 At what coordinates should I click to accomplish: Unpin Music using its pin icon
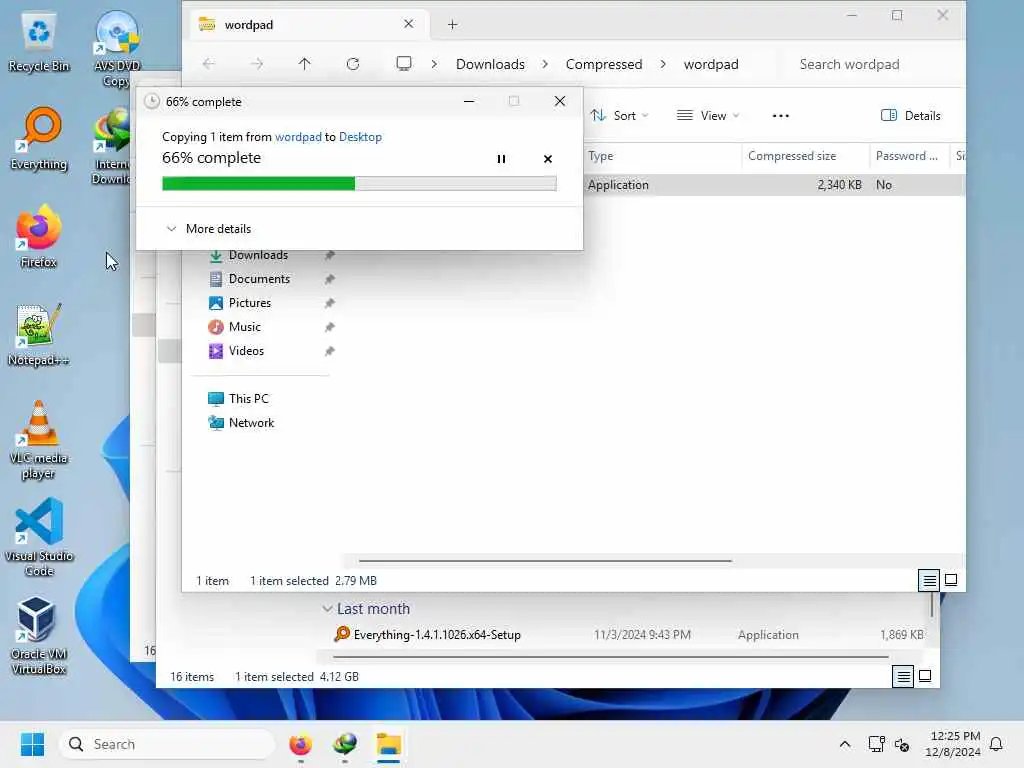pyautogui.click(x=330, y=327)
